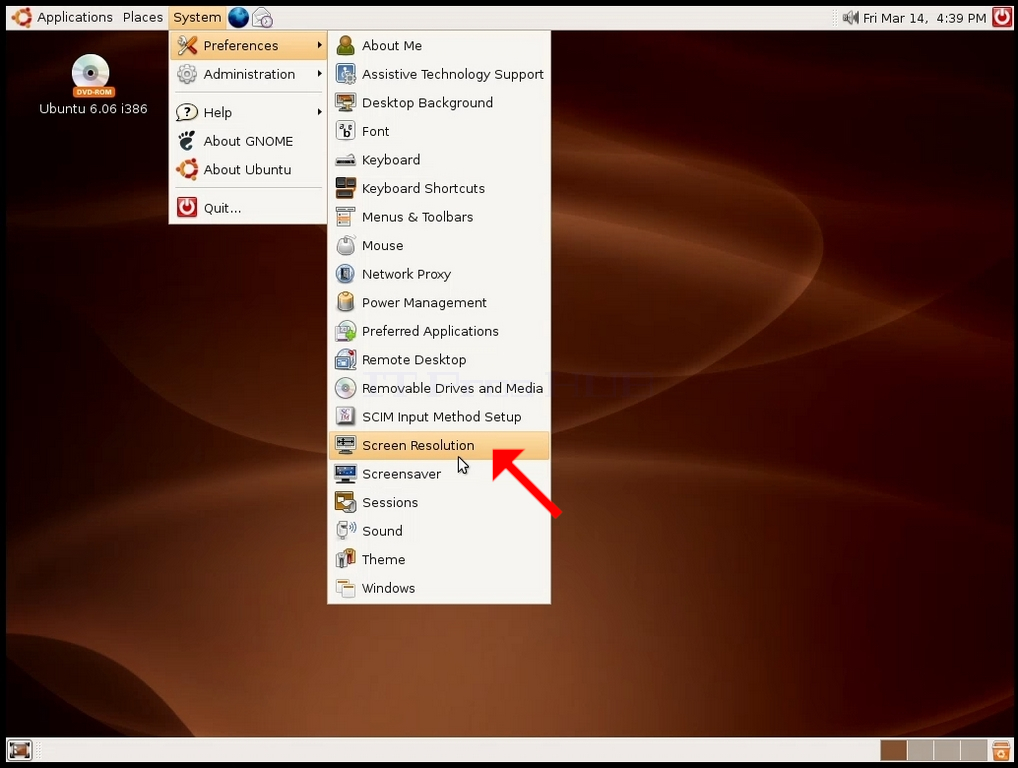Open the SCIM Input Method Setup label
The height and width of the screenshot is (768, 1018).
click(x=441, y=417)
